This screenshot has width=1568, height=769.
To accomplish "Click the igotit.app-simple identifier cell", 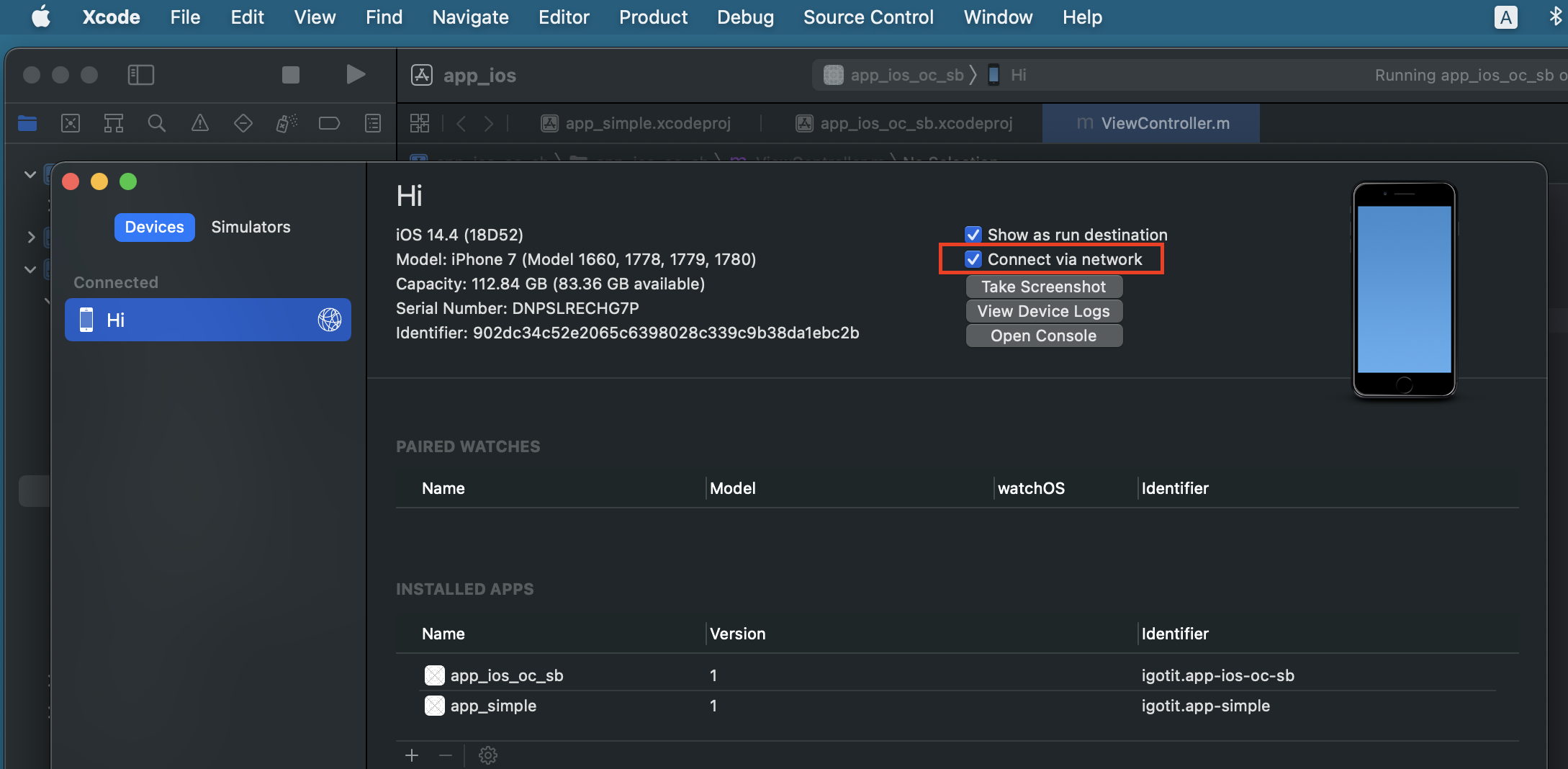I will (x=1206, y=706).
